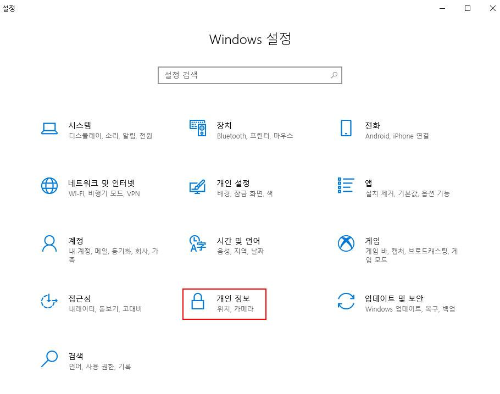Open the 앱 list icon
The height and width of the screenshot is (394, 500).
[x=346, y=185]
